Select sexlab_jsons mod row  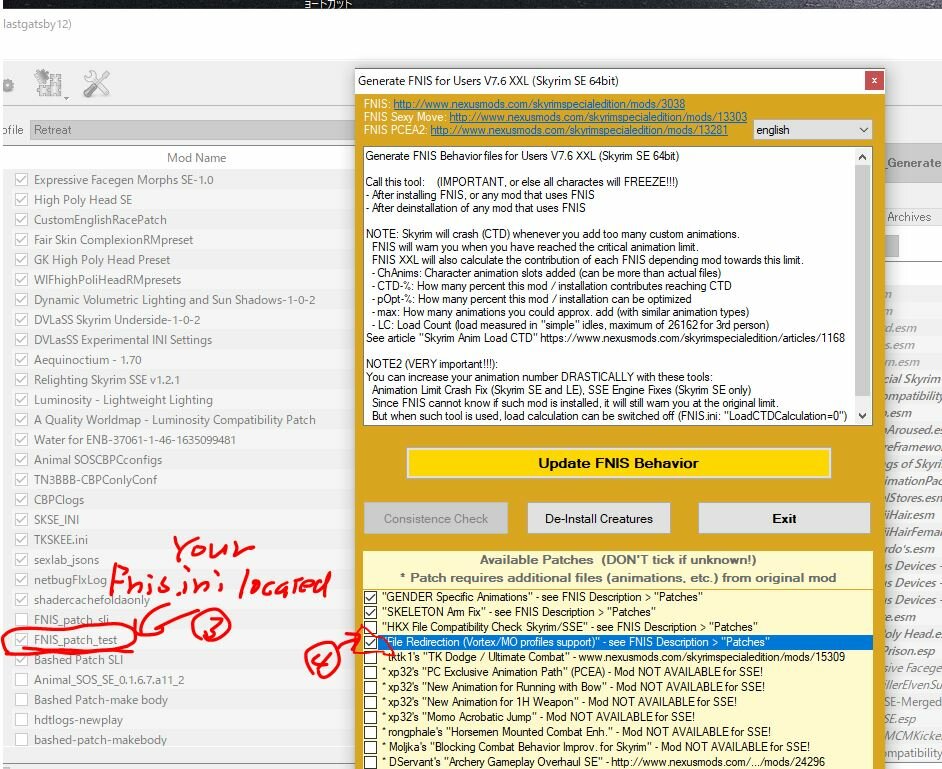tap(180, 559)
